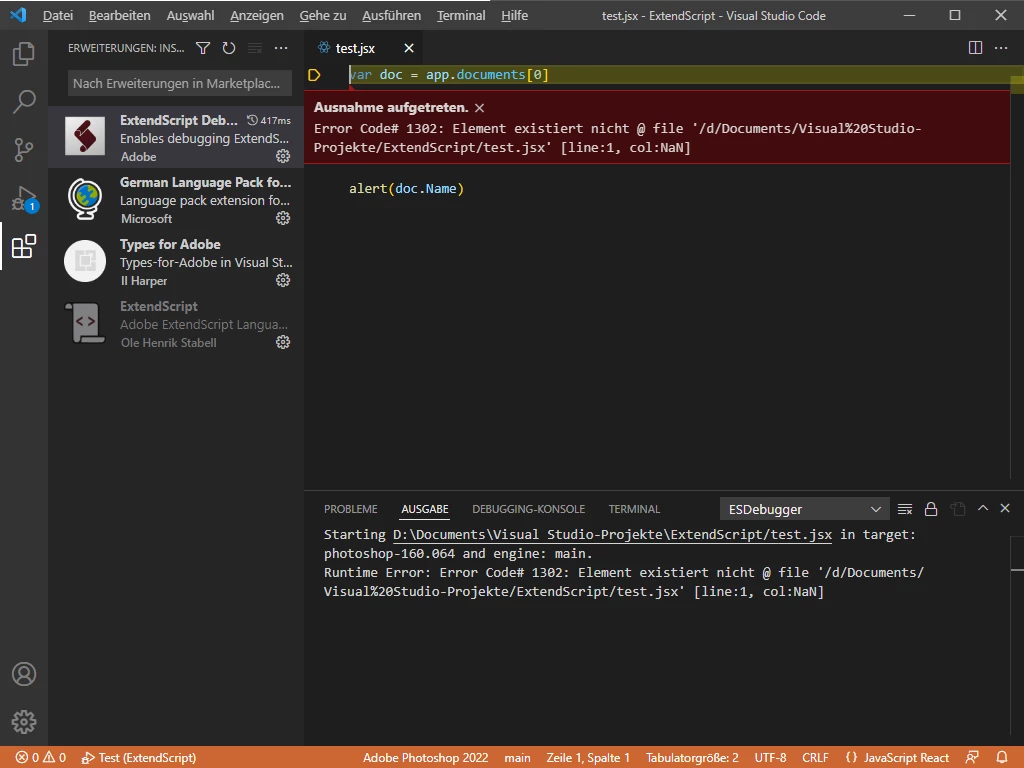Viewport: 1024px width, 768px height.
Task: Change Adobe Photoshop 2022 target application
Action: [x=426, y=758]
